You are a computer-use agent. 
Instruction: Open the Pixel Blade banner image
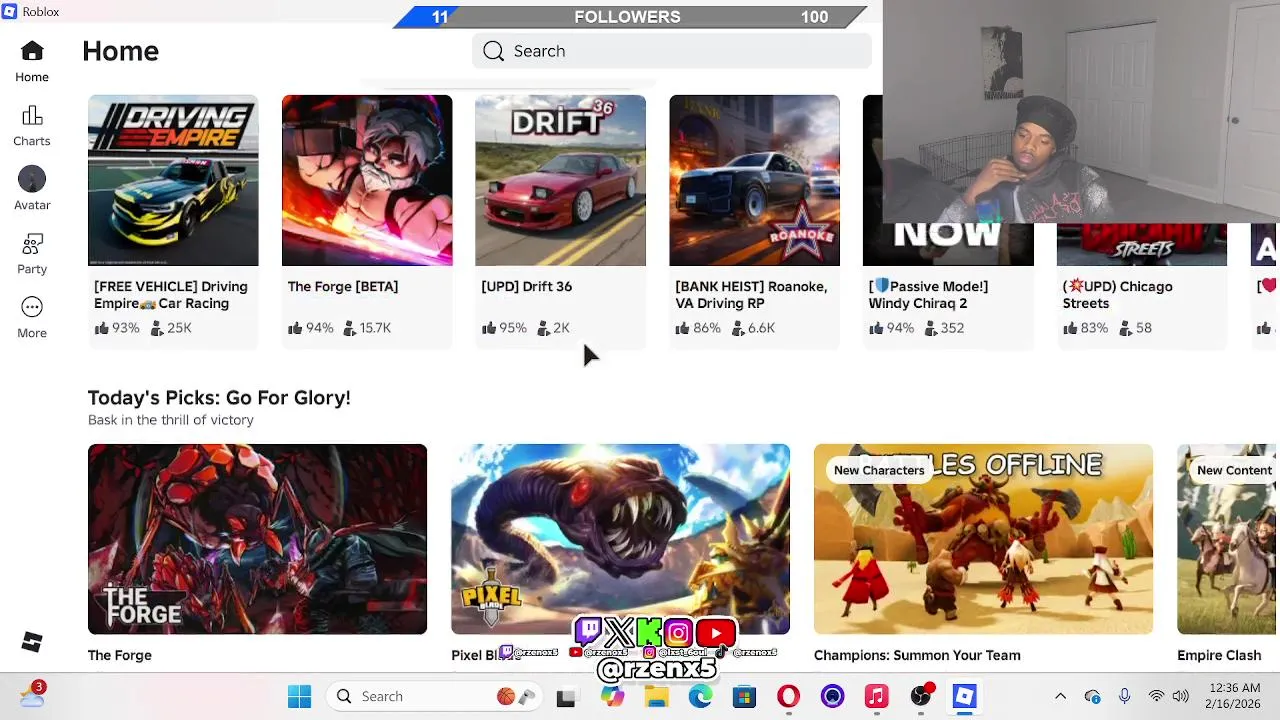(620, 539)
